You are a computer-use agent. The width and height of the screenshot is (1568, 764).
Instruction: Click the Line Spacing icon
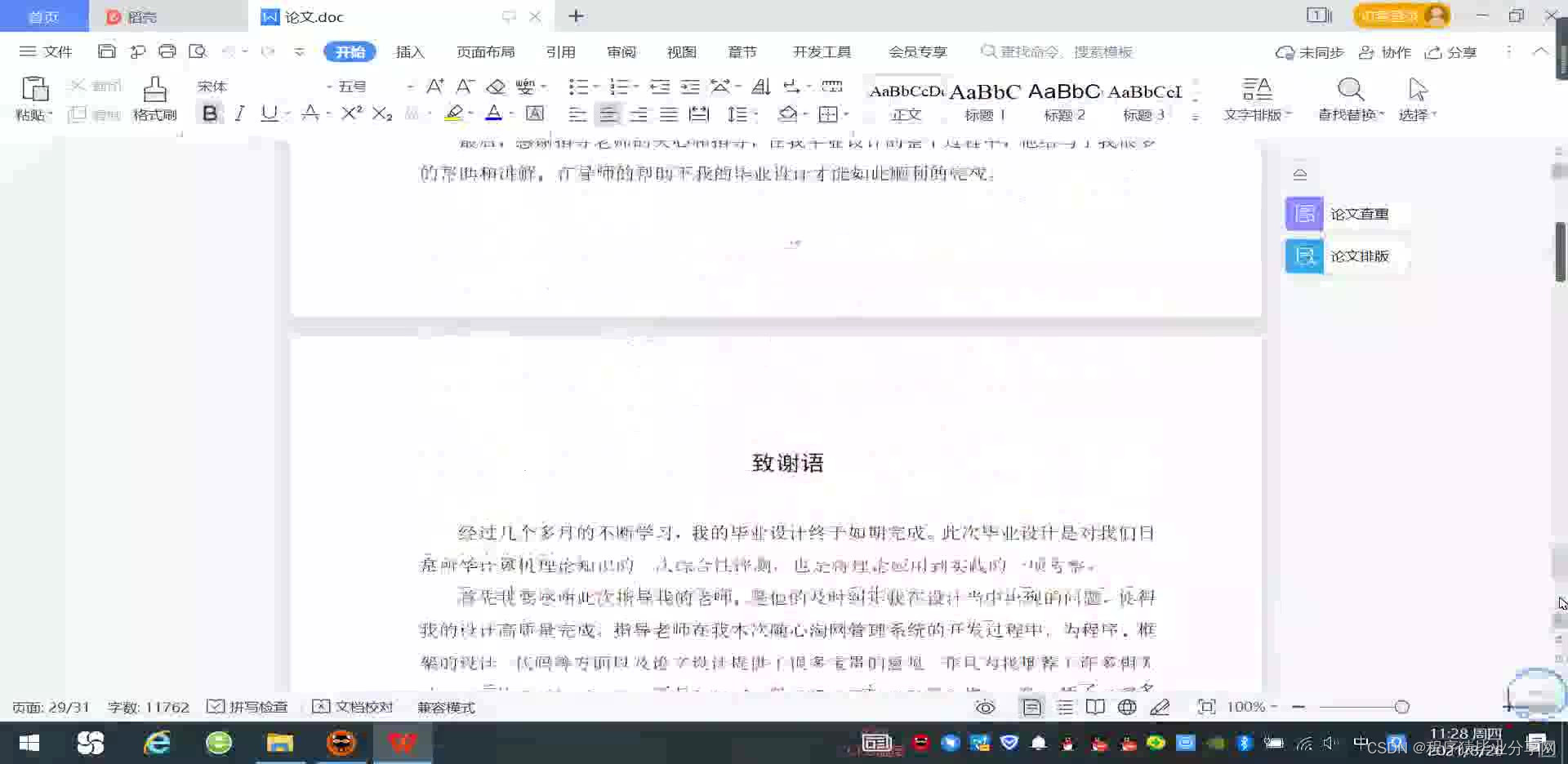tap(737, 114)
